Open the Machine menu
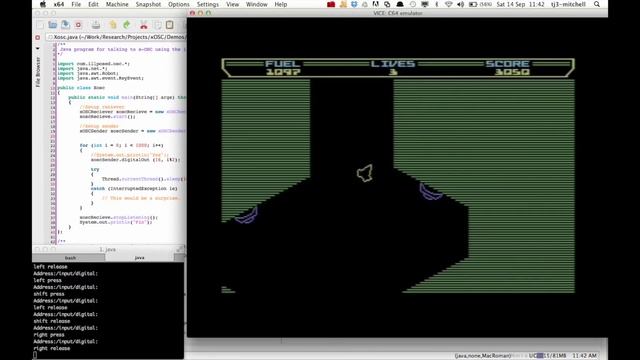 point(117,4)
